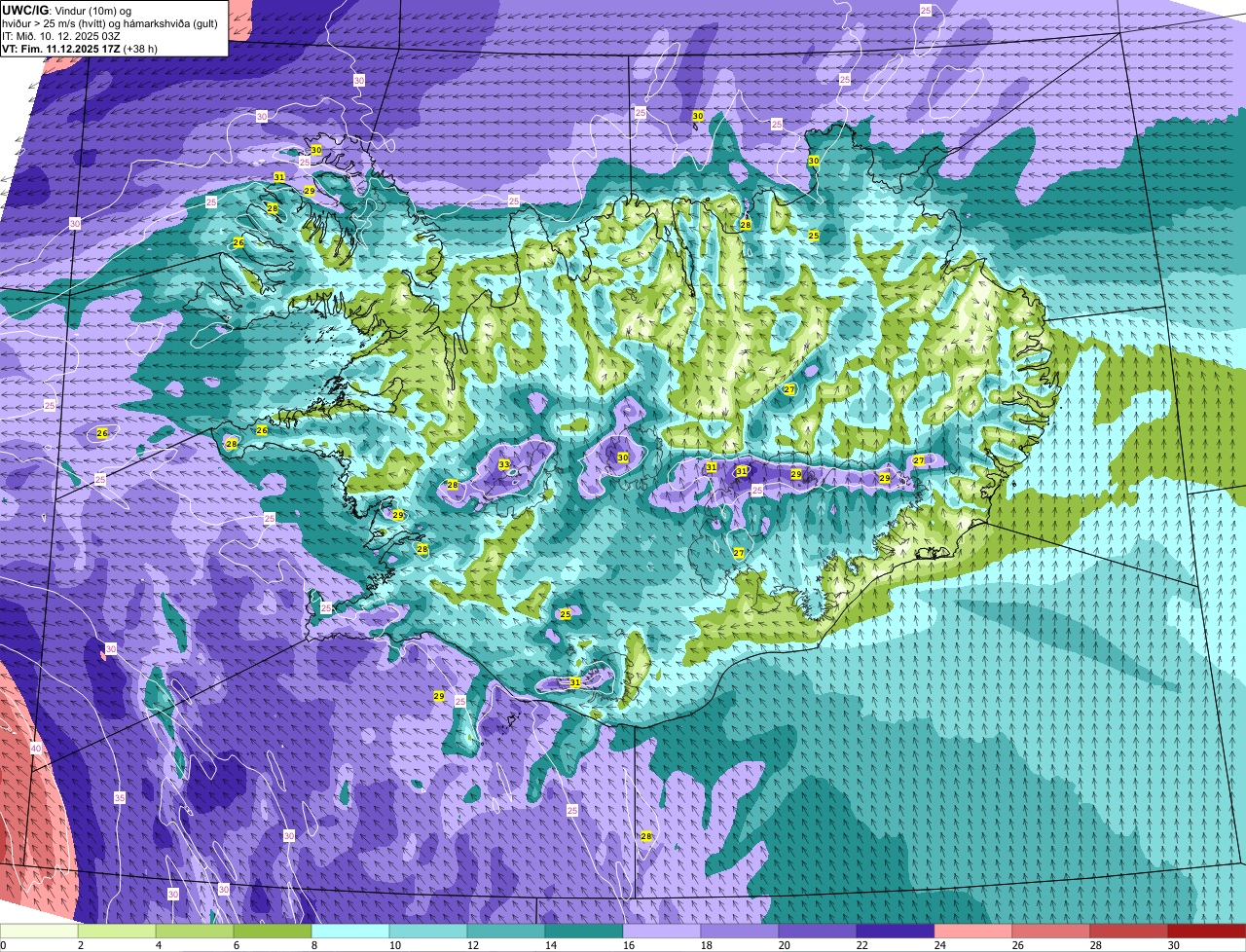Image resolution: width=1246 pixels, height=952 pixels.
Task: Select the lavender swatch between 16 and 18
Action: [662, 931]
